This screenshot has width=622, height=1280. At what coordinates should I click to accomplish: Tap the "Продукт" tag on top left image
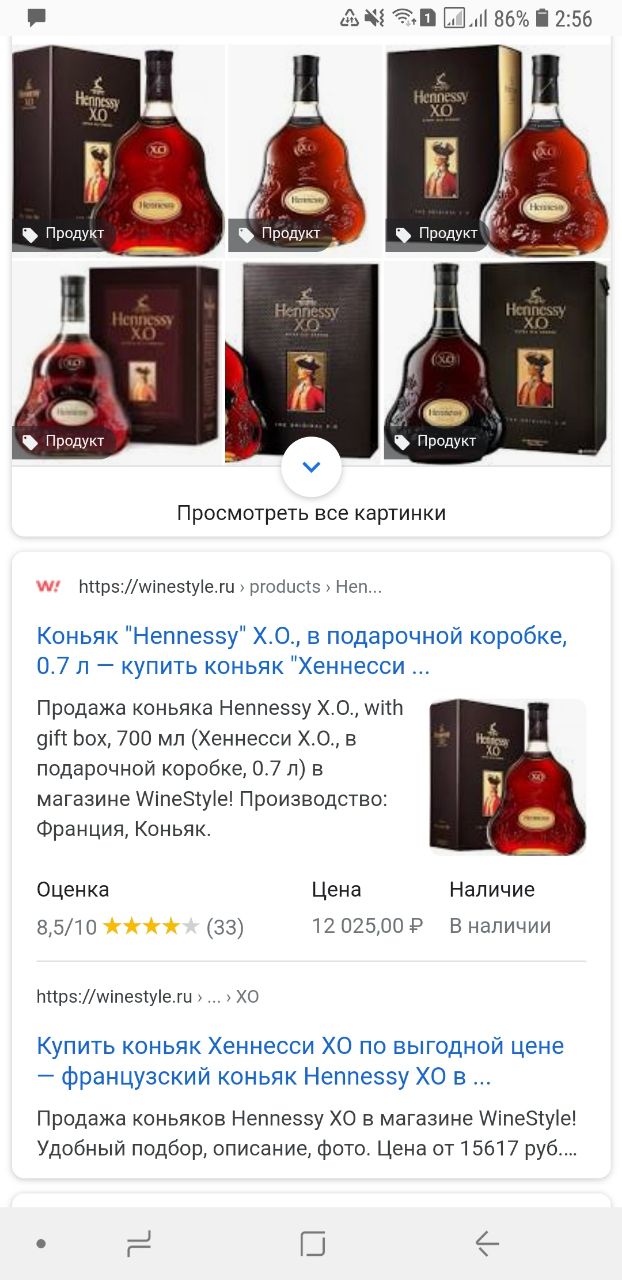tap(63, 234)
